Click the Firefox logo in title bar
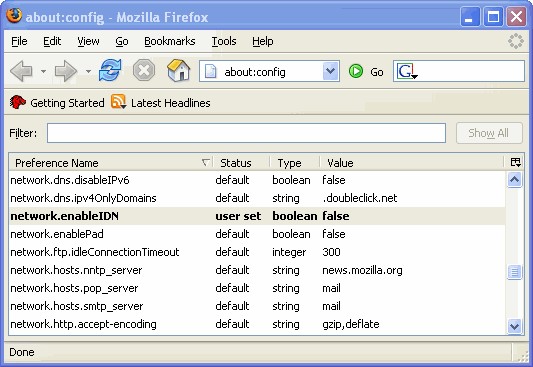This screenshot has height=367, width=533. 14,16
